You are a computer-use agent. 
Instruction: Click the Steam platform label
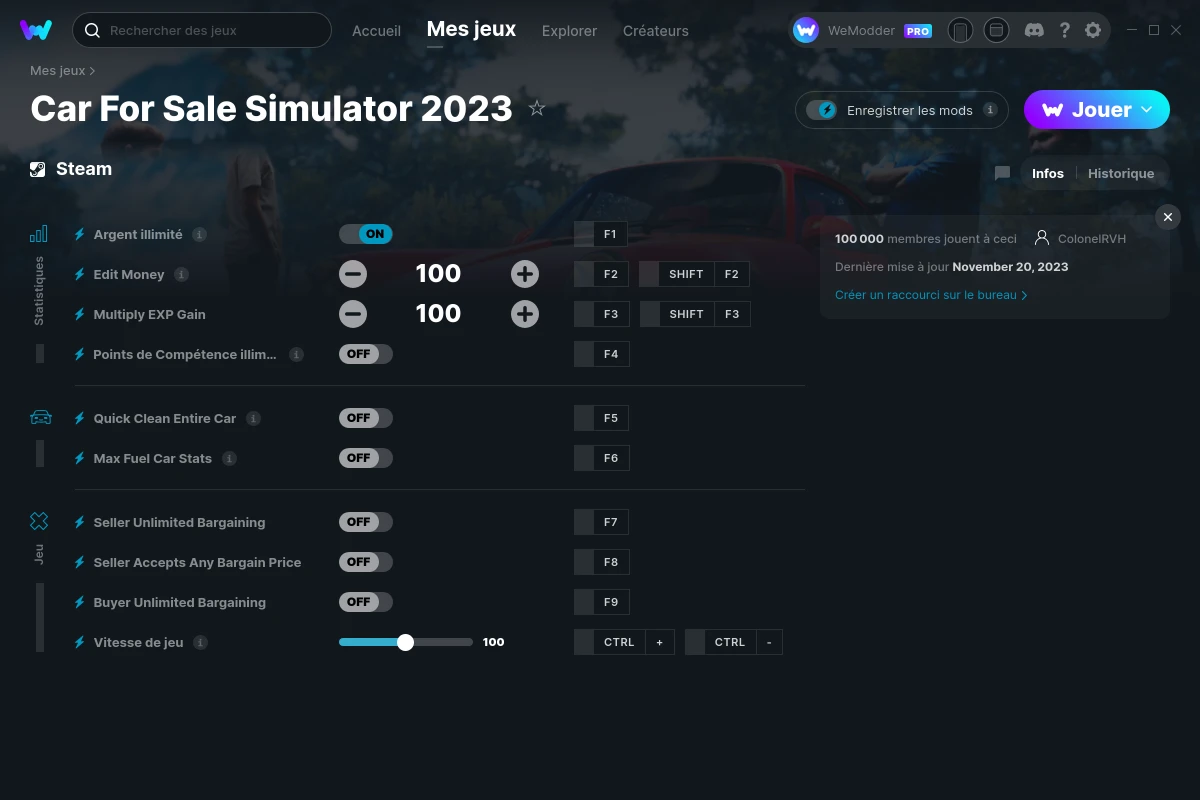[x=84, y=169]
